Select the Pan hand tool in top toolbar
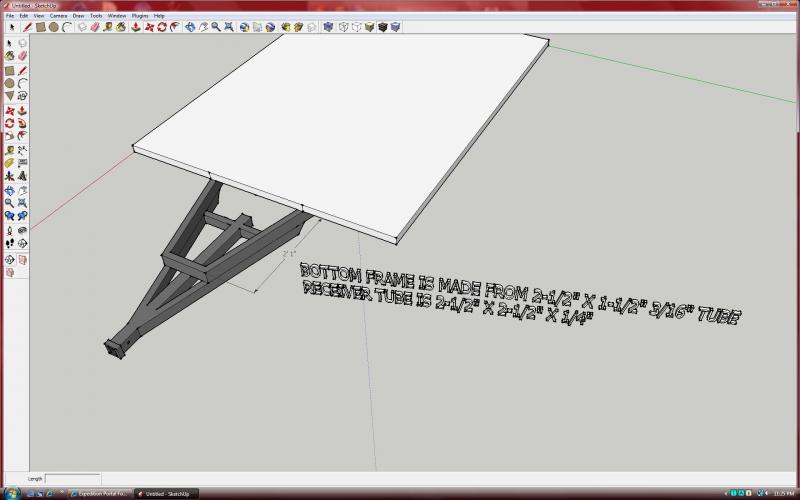The height and width of the screenshot is (500, 800). (x=203, y=27)
